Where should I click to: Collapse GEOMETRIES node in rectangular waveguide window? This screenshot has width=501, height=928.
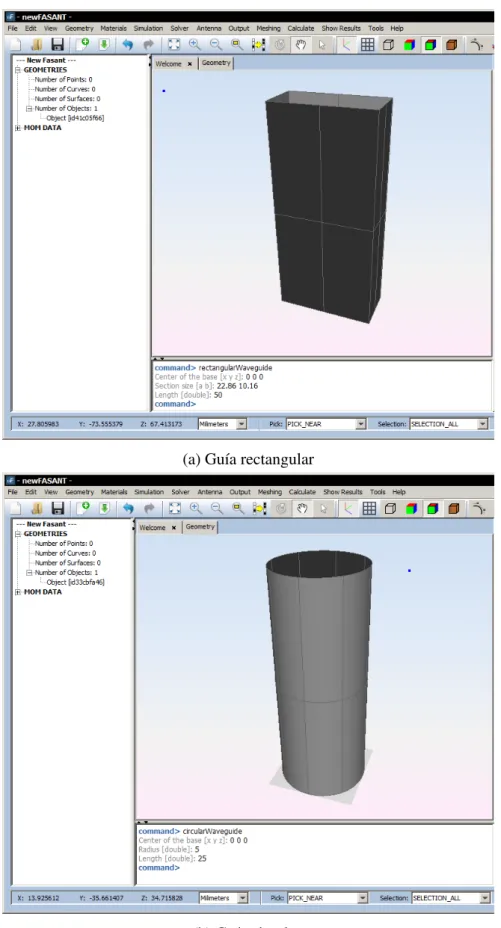point(18,70)
